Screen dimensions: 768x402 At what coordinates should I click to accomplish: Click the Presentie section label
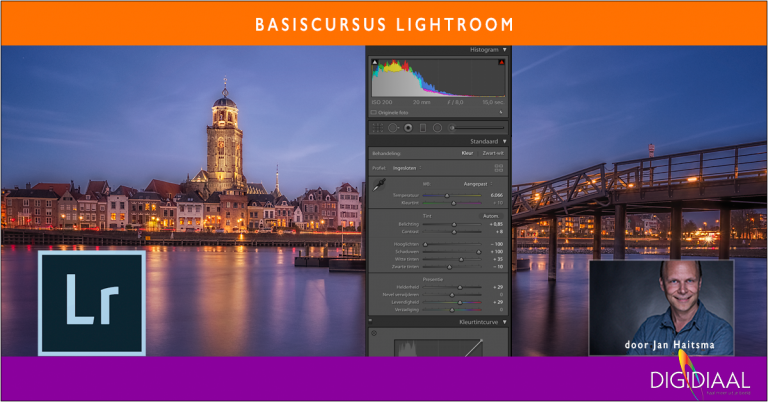[433, 279]
